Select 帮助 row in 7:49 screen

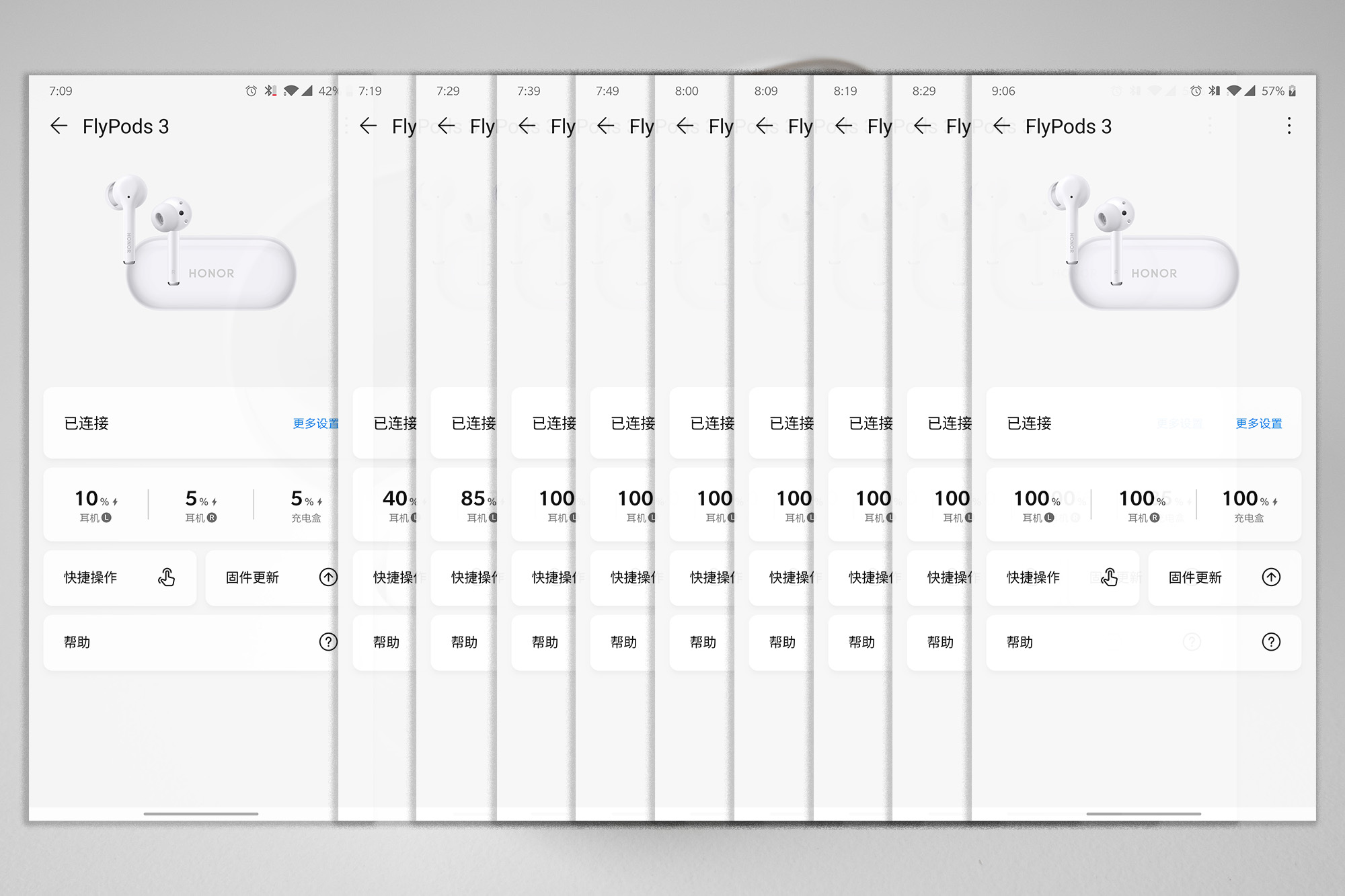click(623, 643)
